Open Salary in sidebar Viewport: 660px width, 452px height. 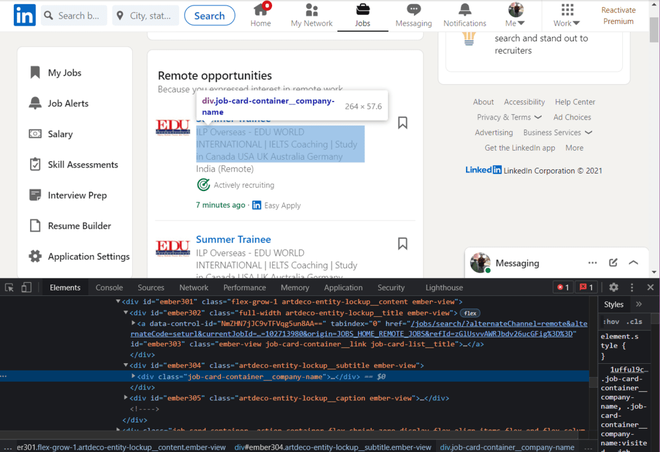(51, 134)
